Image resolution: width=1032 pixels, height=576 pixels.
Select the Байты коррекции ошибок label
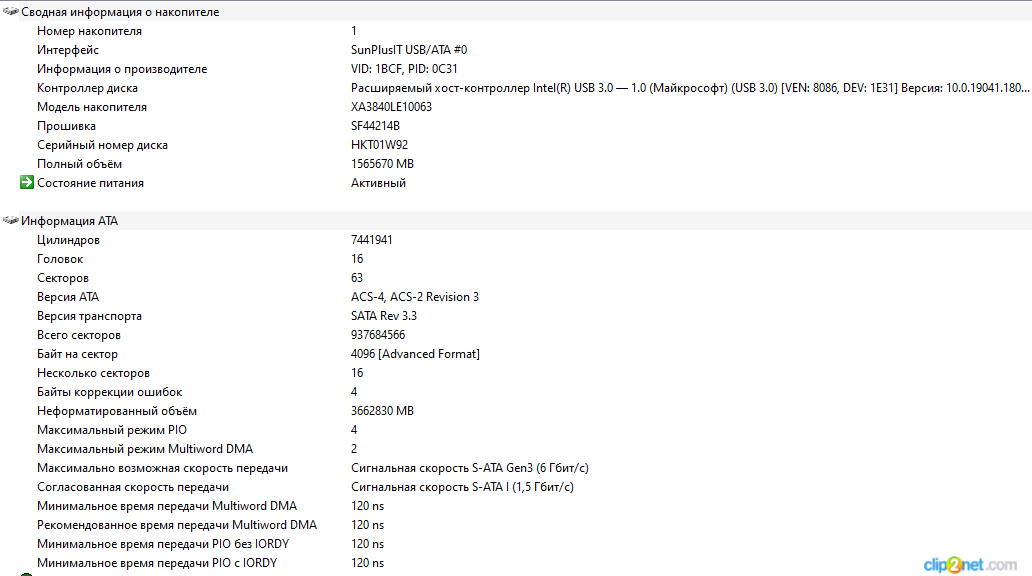(x=109, y=392)
